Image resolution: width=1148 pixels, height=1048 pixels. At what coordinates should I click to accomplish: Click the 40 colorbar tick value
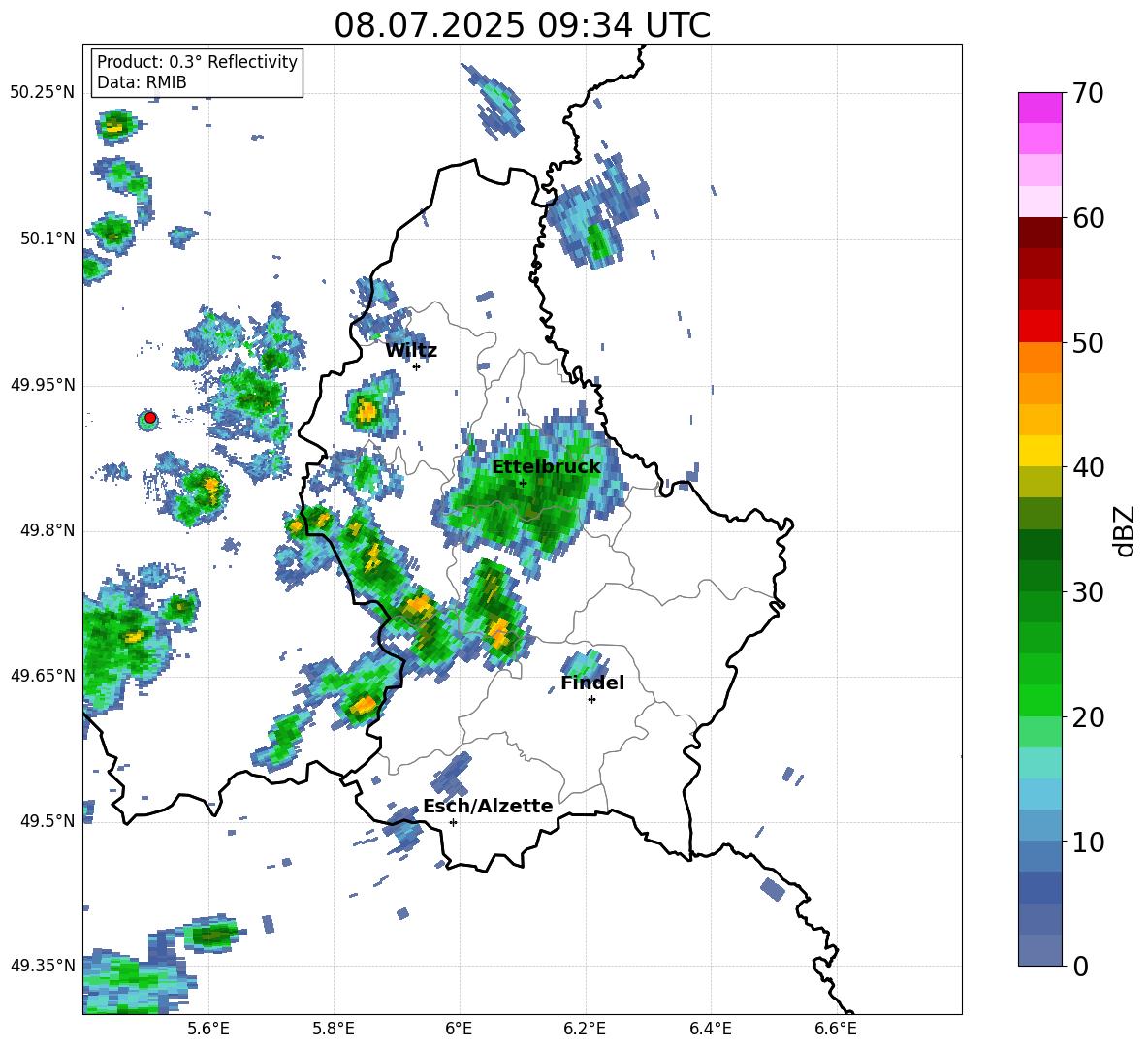click(1088, 467)
